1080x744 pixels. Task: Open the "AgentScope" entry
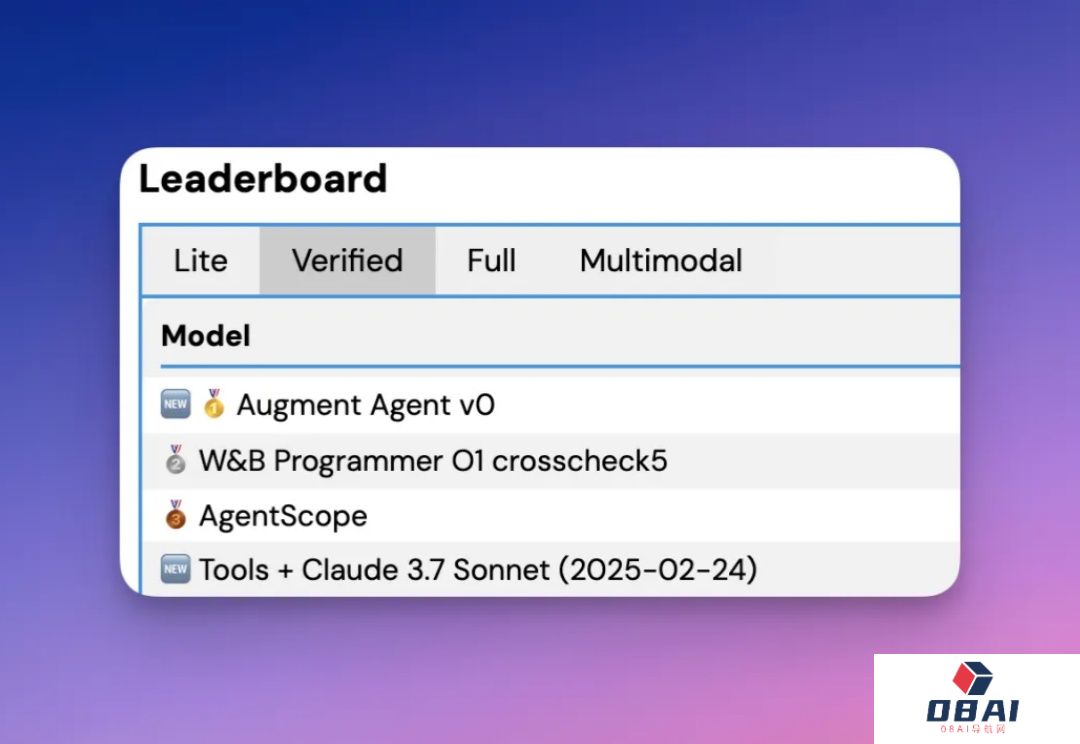pyautogui.click(x=283, y=516)
